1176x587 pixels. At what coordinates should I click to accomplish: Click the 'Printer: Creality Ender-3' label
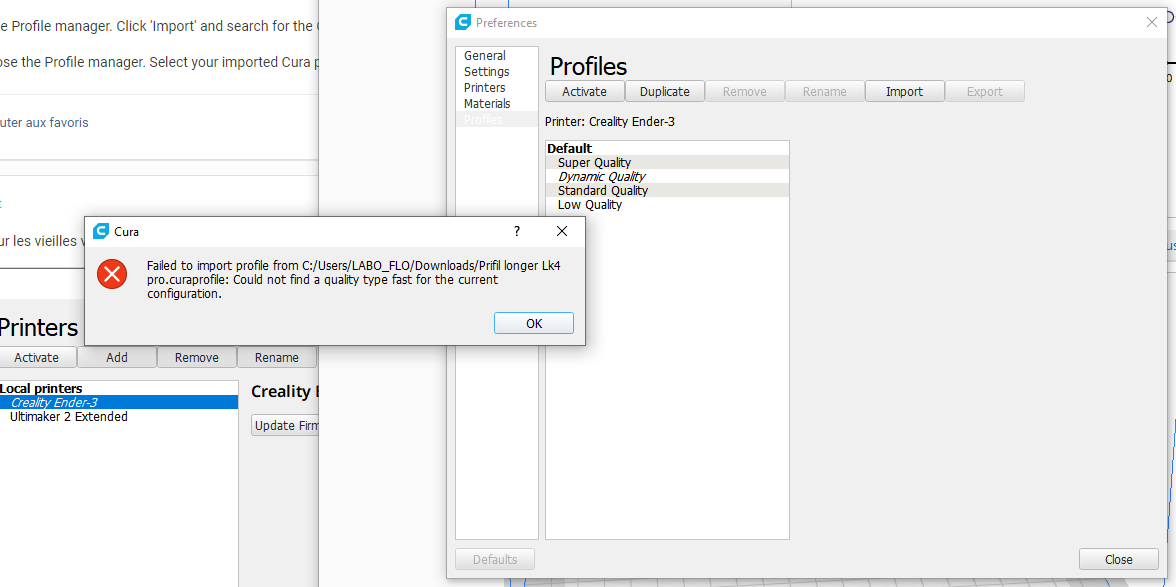point(610,121)
